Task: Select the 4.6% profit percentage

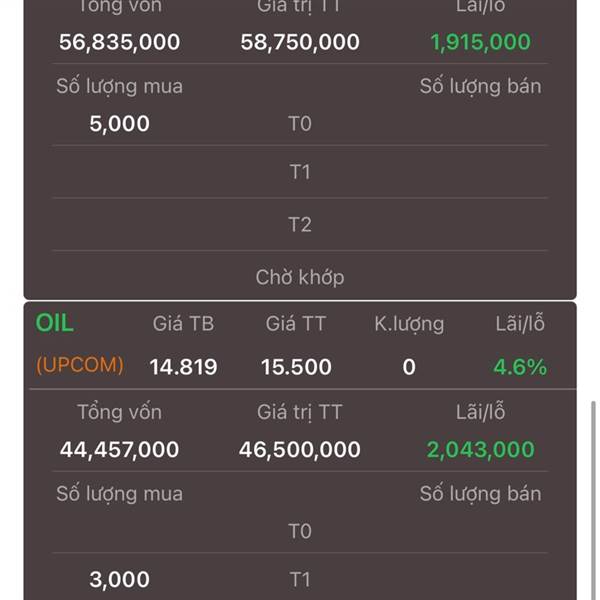Action: [520, 367]
